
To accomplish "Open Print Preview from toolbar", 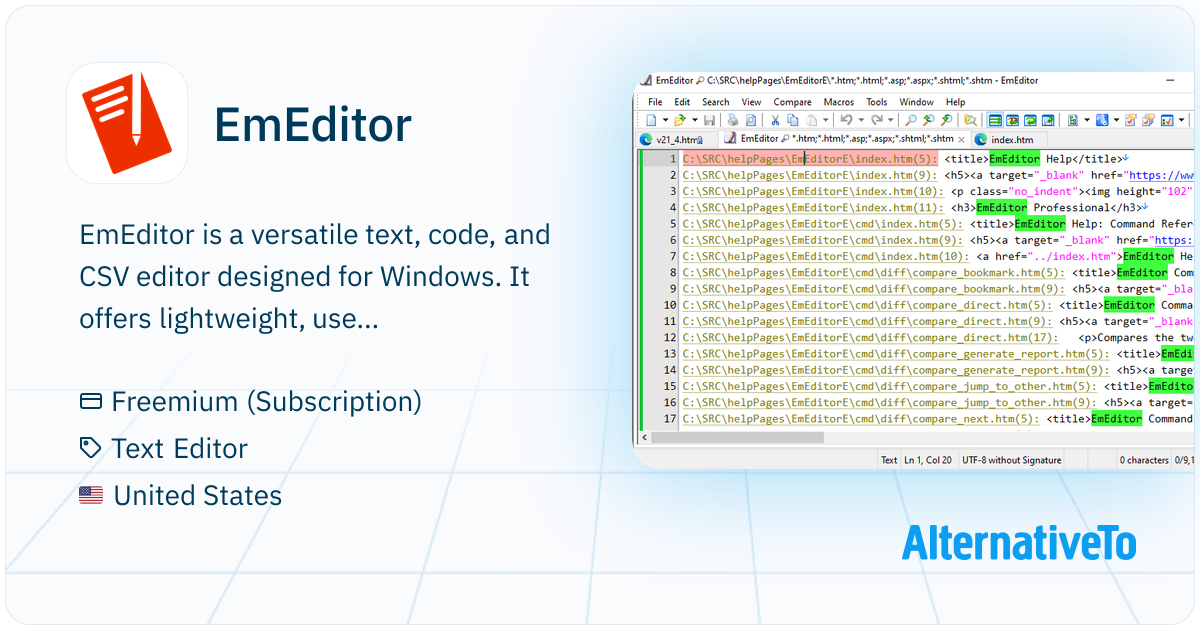I will 750,120.
